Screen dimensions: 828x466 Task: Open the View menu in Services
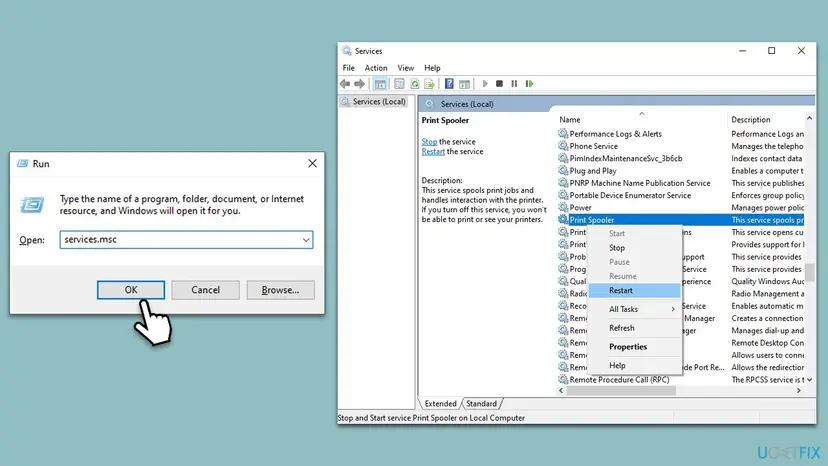pos(406,68)
